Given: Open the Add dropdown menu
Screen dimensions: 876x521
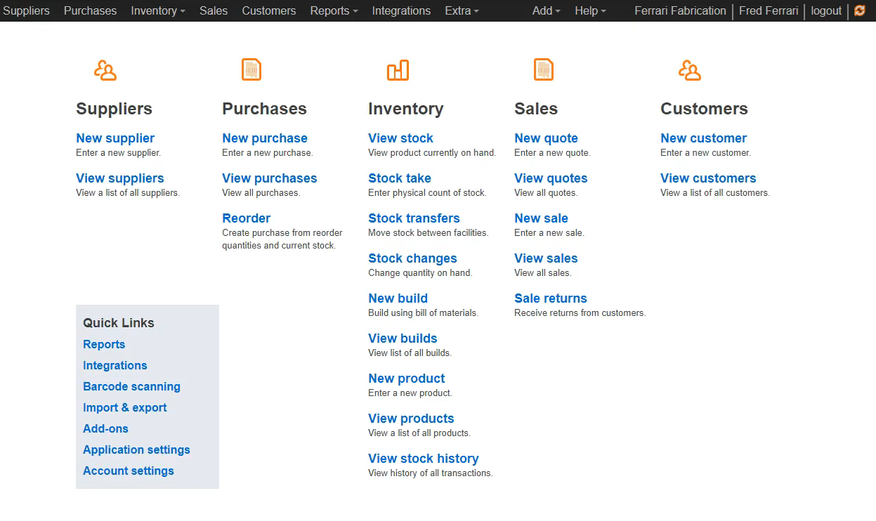Looking at the screenshot, I should 546,11.
